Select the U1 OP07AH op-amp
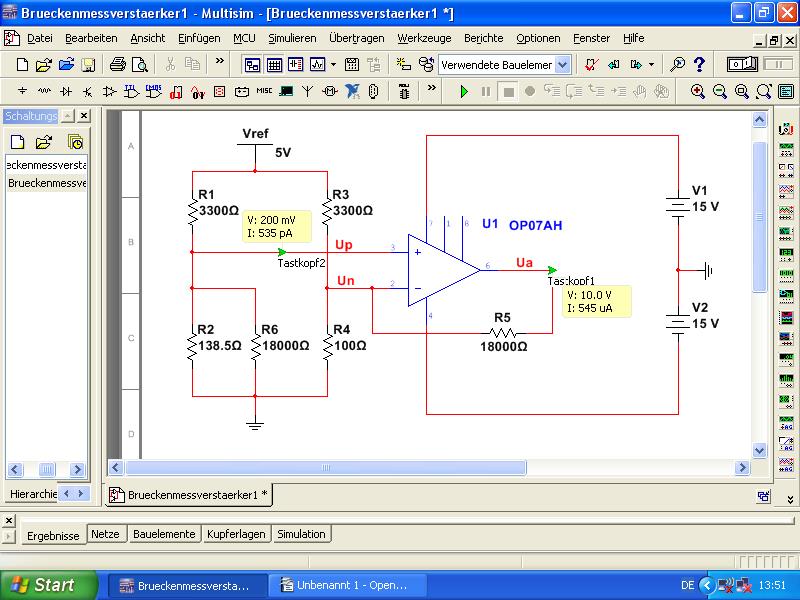800x600 pixels. tap(443, 270)
